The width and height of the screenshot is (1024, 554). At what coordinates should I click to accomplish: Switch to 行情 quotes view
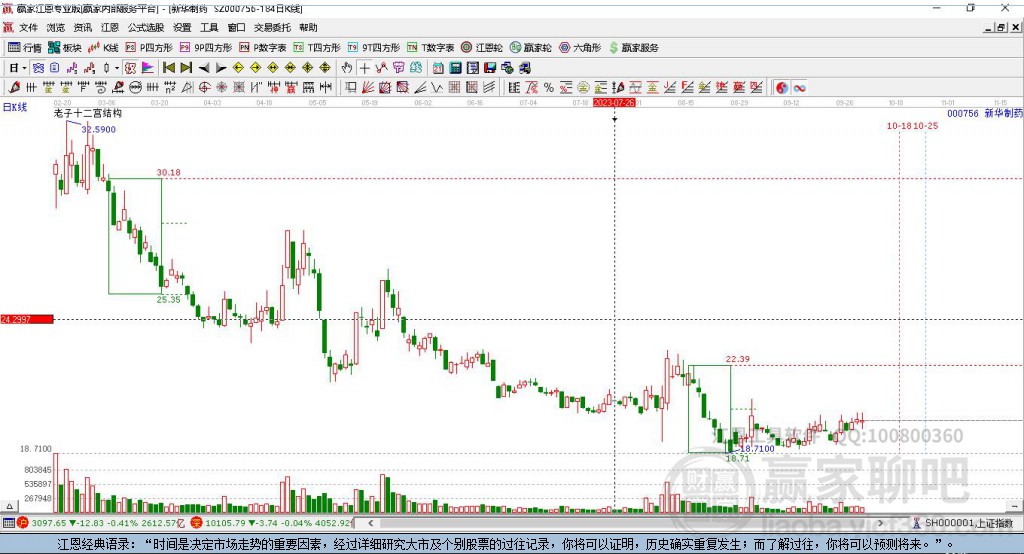click(x=25, y=48)
